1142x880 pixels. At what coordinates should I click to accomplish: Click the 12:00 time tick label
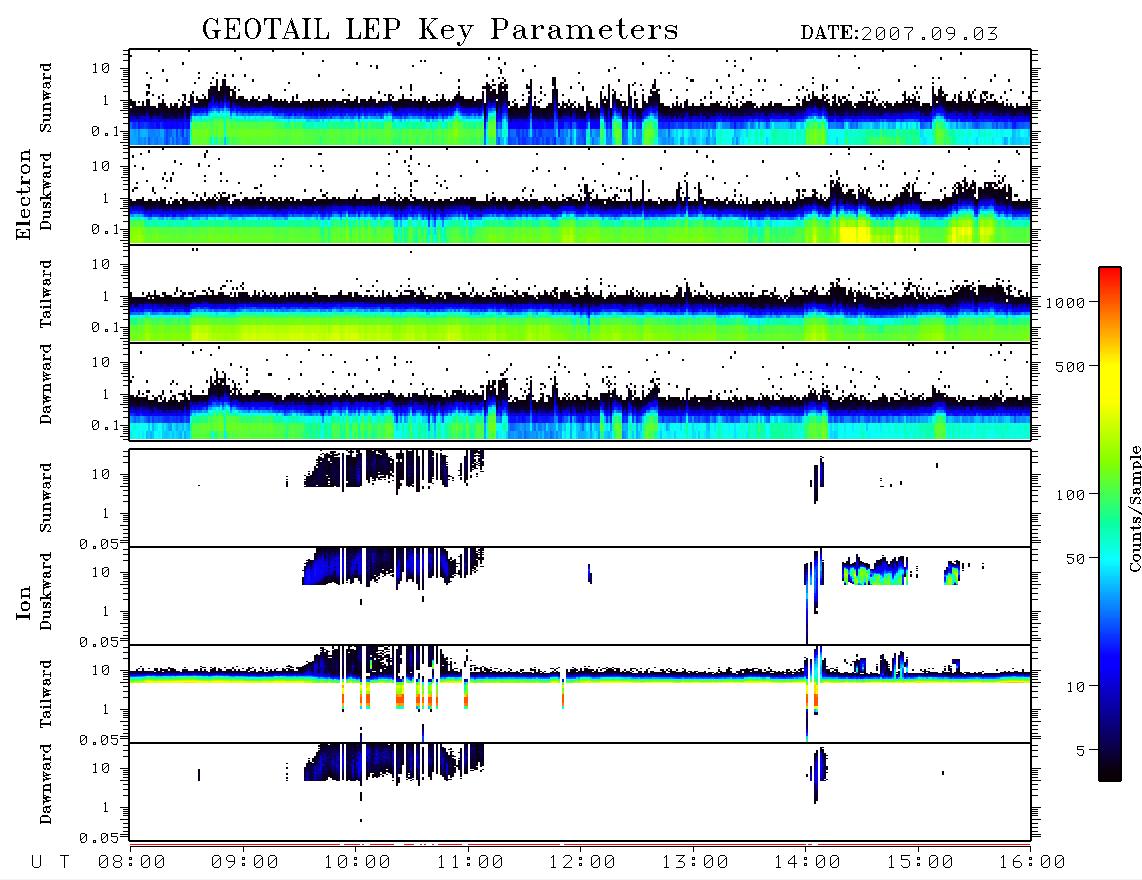click(582, 863)
